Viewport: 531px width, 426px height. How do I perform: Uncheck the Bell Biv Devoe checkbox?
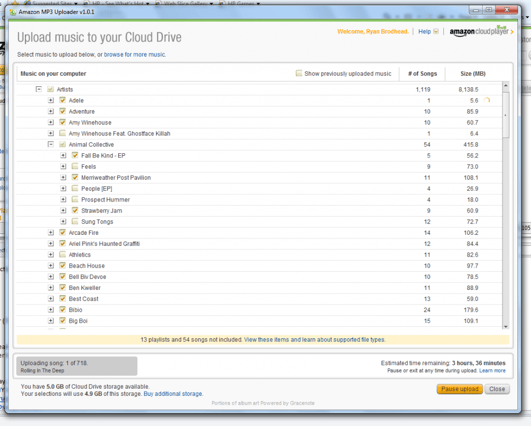click(x=62, y=276)
